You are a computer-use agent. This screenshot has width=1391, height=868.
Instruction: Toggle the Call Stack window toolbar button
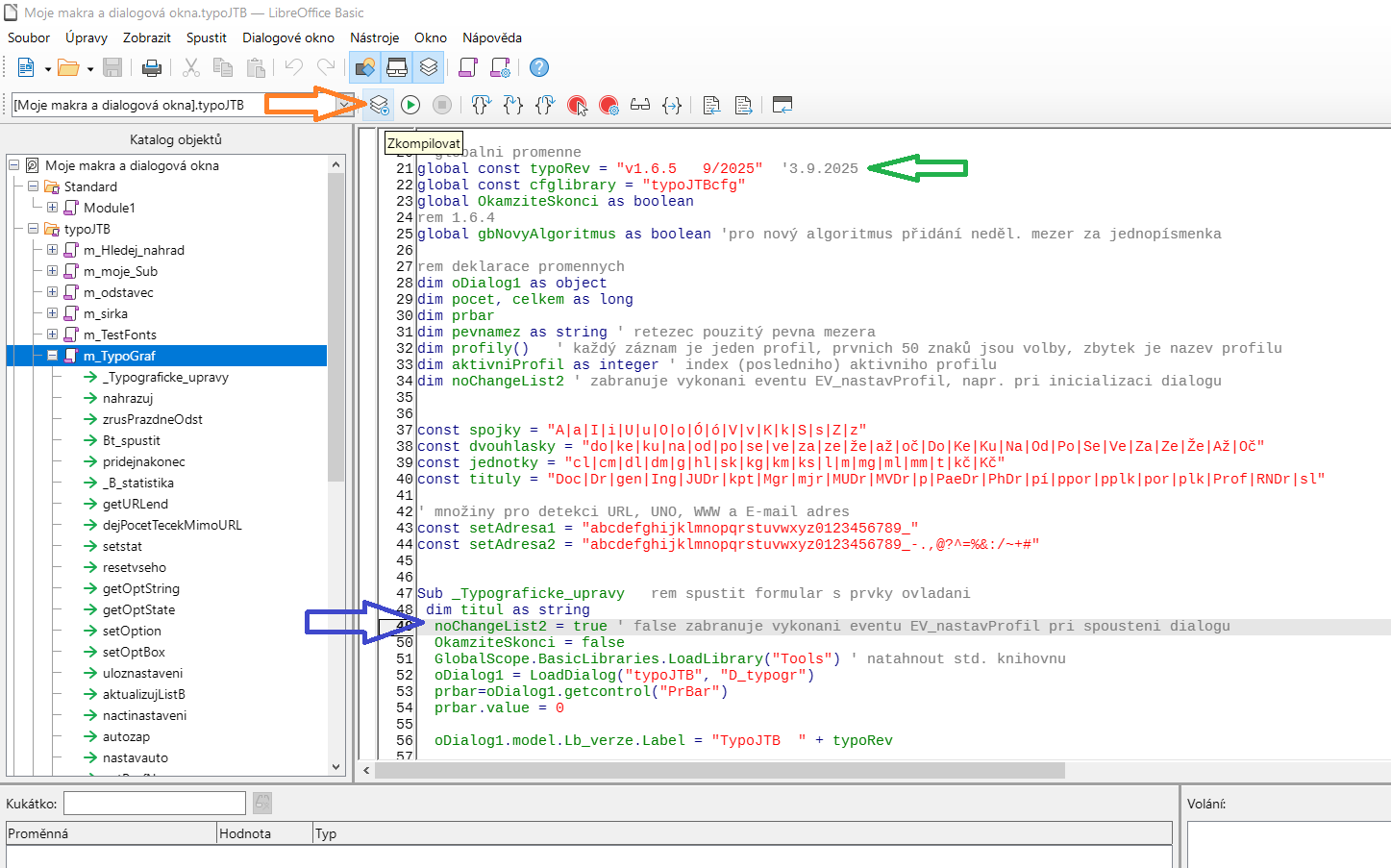point(429,67)
